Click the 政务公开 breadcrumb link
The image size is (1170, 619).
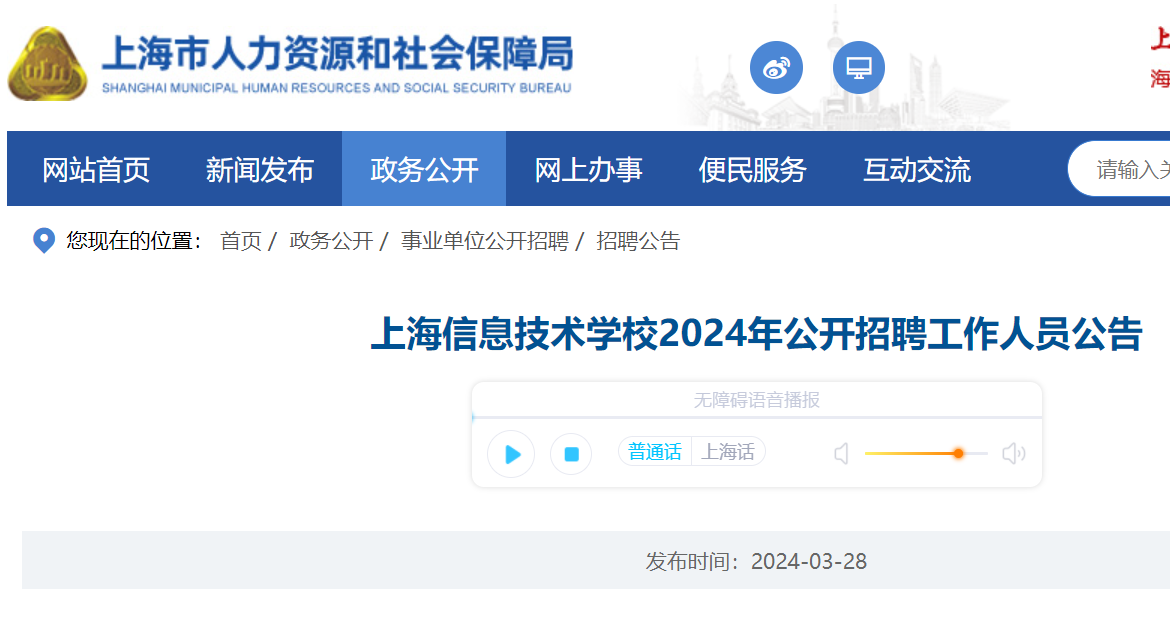(331, 241)
